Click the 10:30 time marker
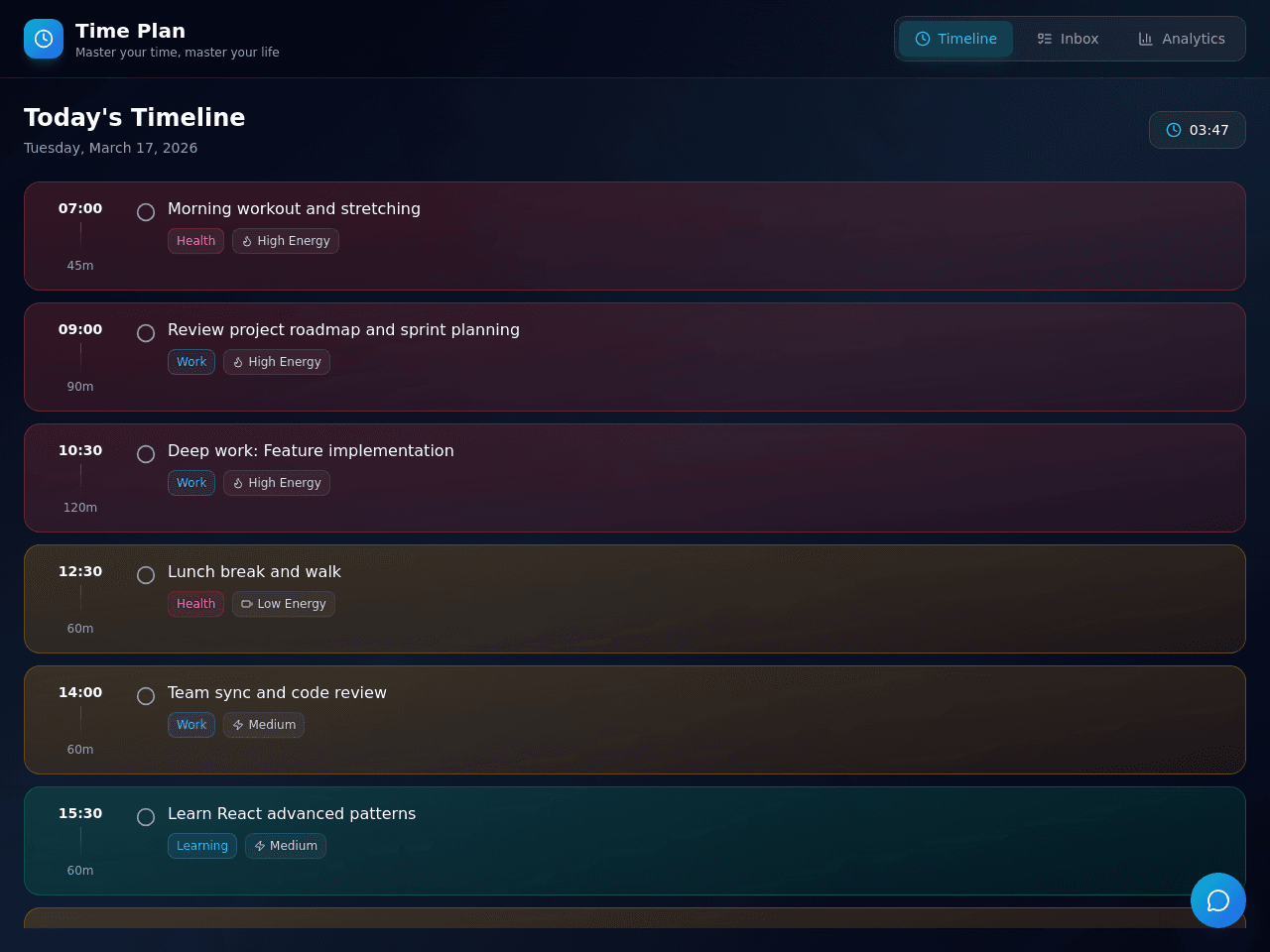1270x952 pixels. click(80, 450)
